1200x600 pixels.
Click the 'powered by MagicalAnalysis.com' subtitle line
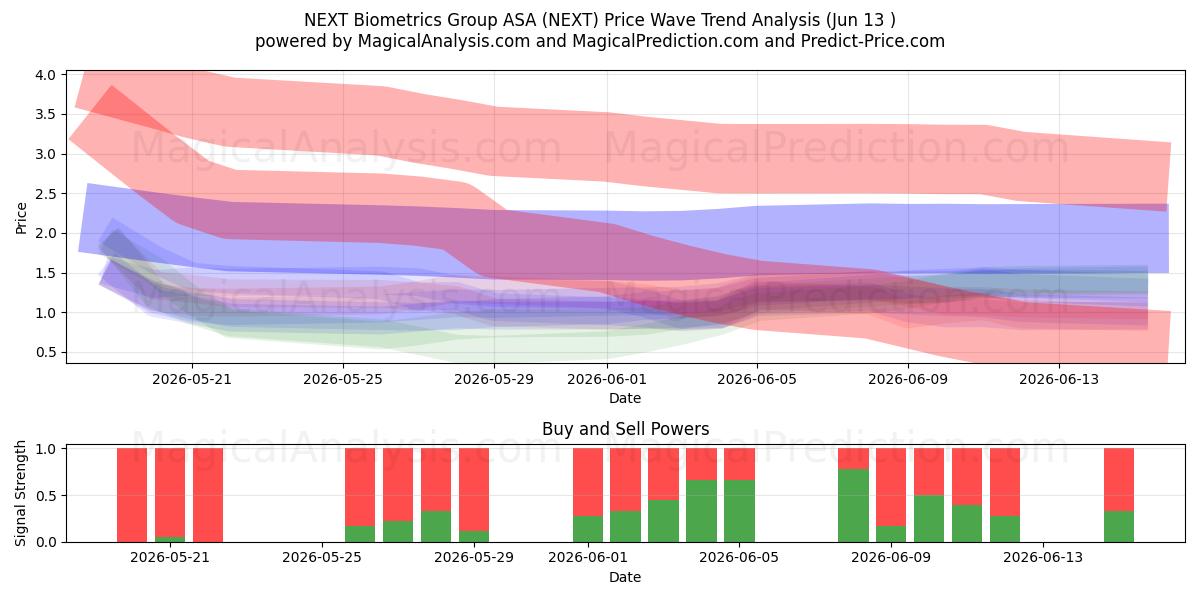pyautogui.click(x=600, y=41)
